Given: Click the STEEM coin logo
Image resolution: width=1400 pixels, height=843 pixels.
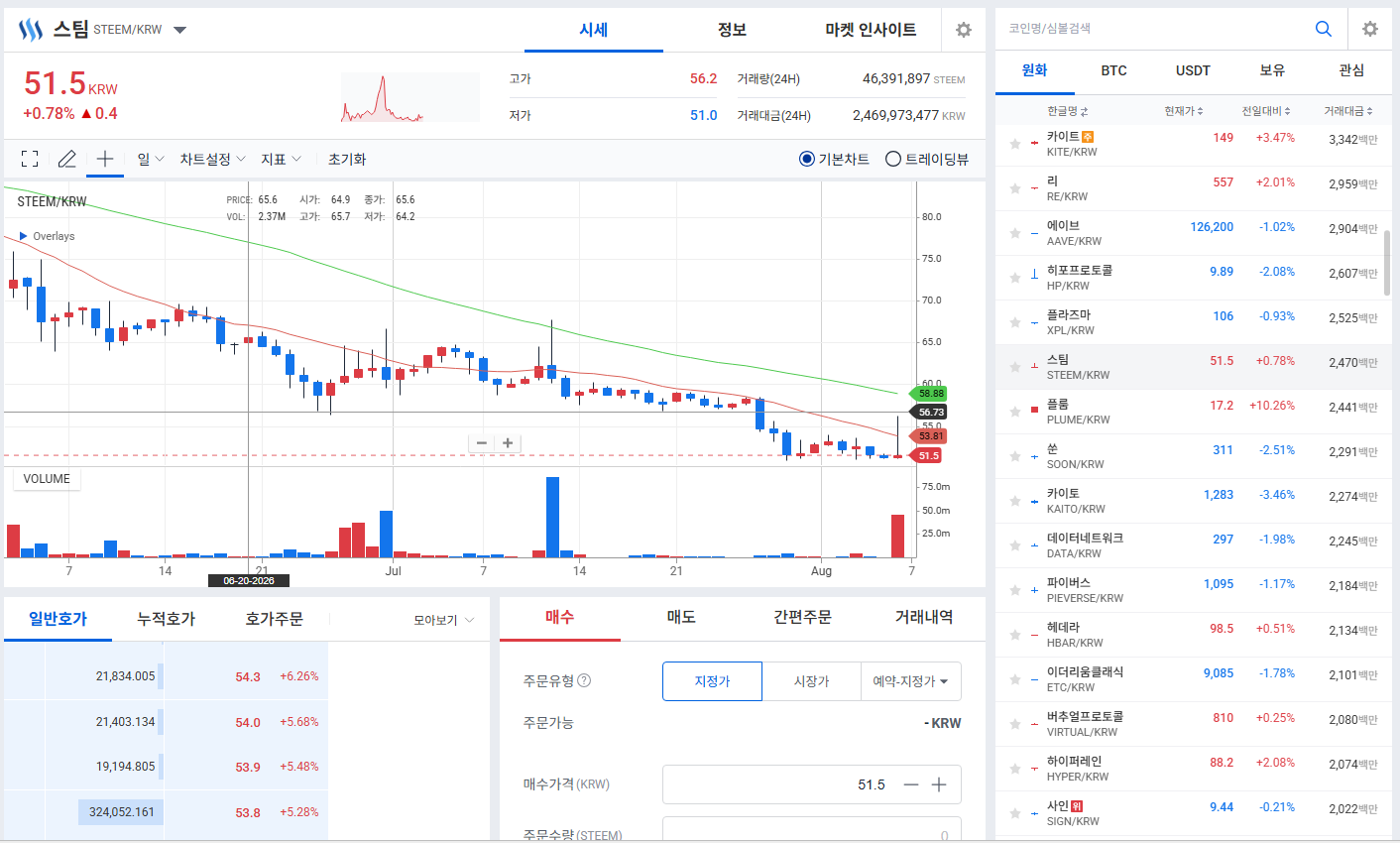Looking at the screenshot, I should (31, 30).
